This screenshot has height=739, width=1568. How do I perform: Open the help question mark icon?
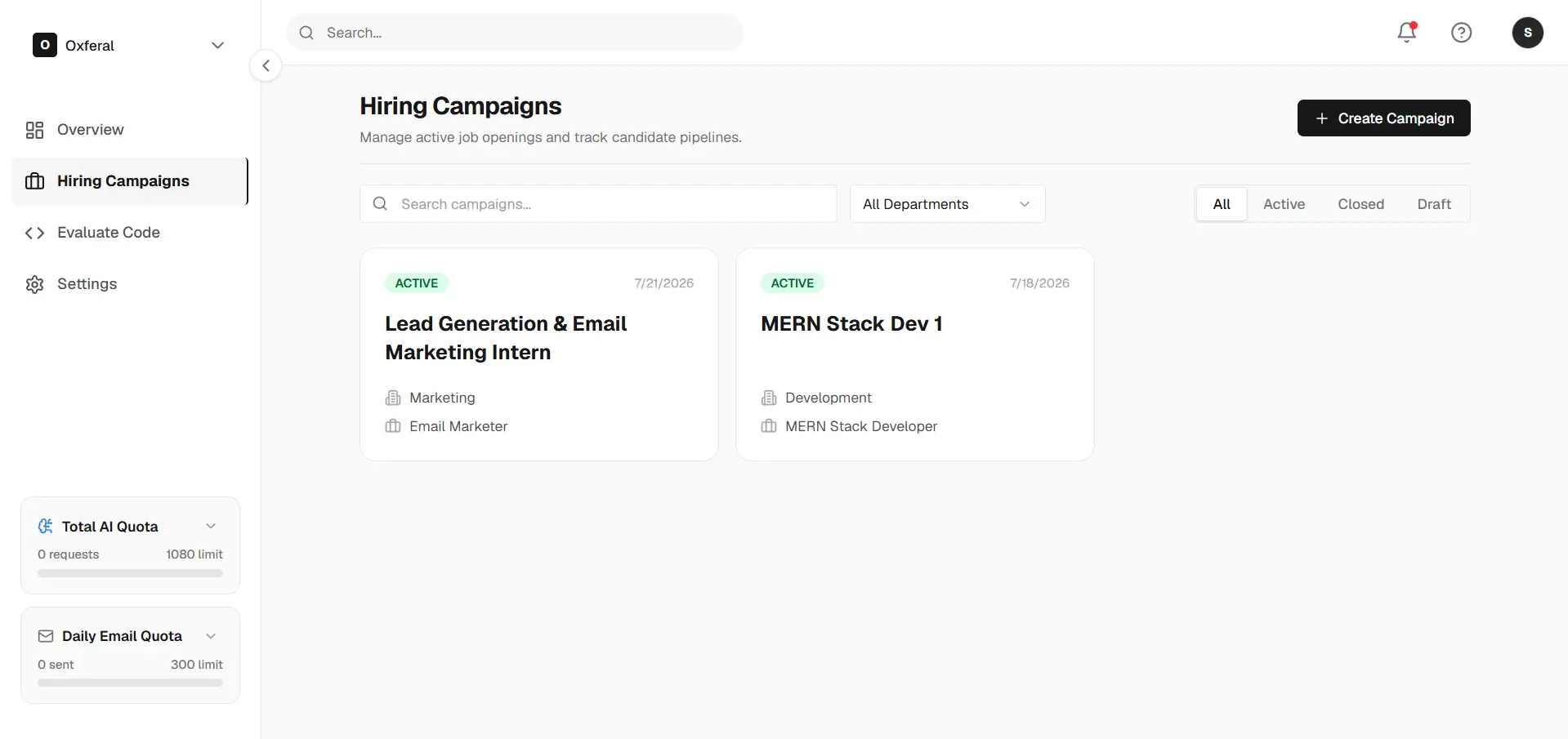(1461, 33)
